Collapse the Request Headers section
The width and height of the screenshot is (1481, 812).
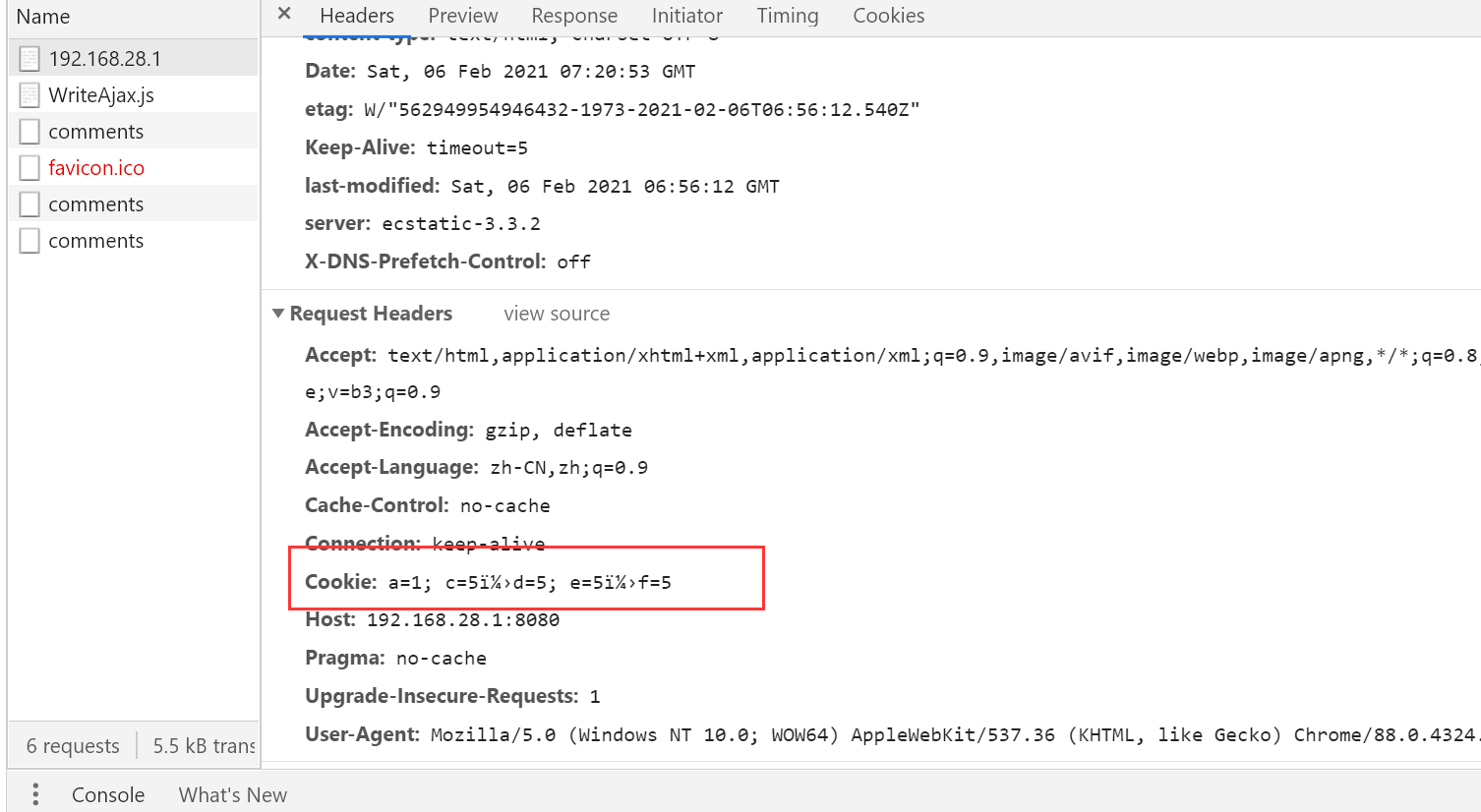point(278,314)
